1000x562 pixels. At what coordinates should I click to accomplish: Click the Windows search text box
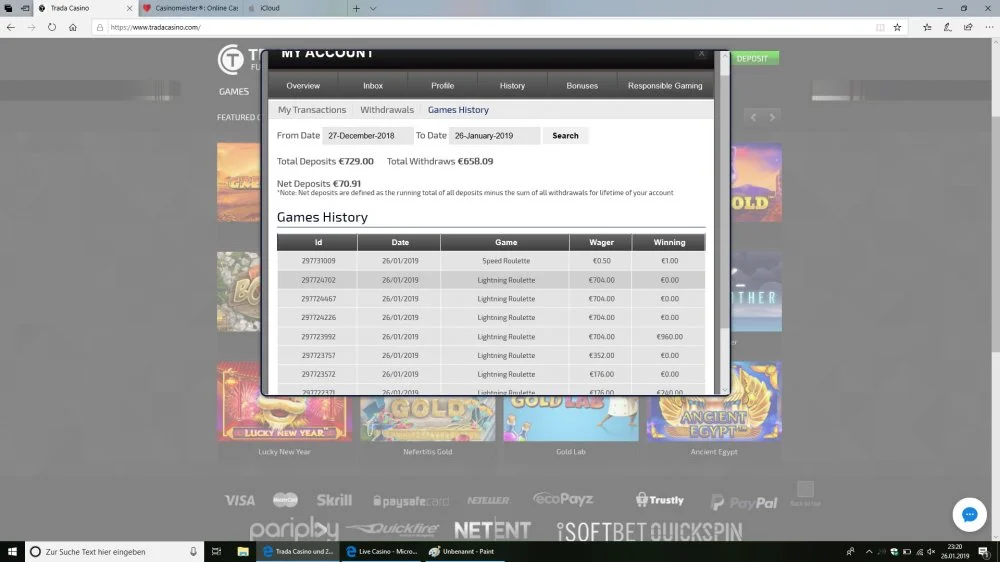click(x=115, y=551)
